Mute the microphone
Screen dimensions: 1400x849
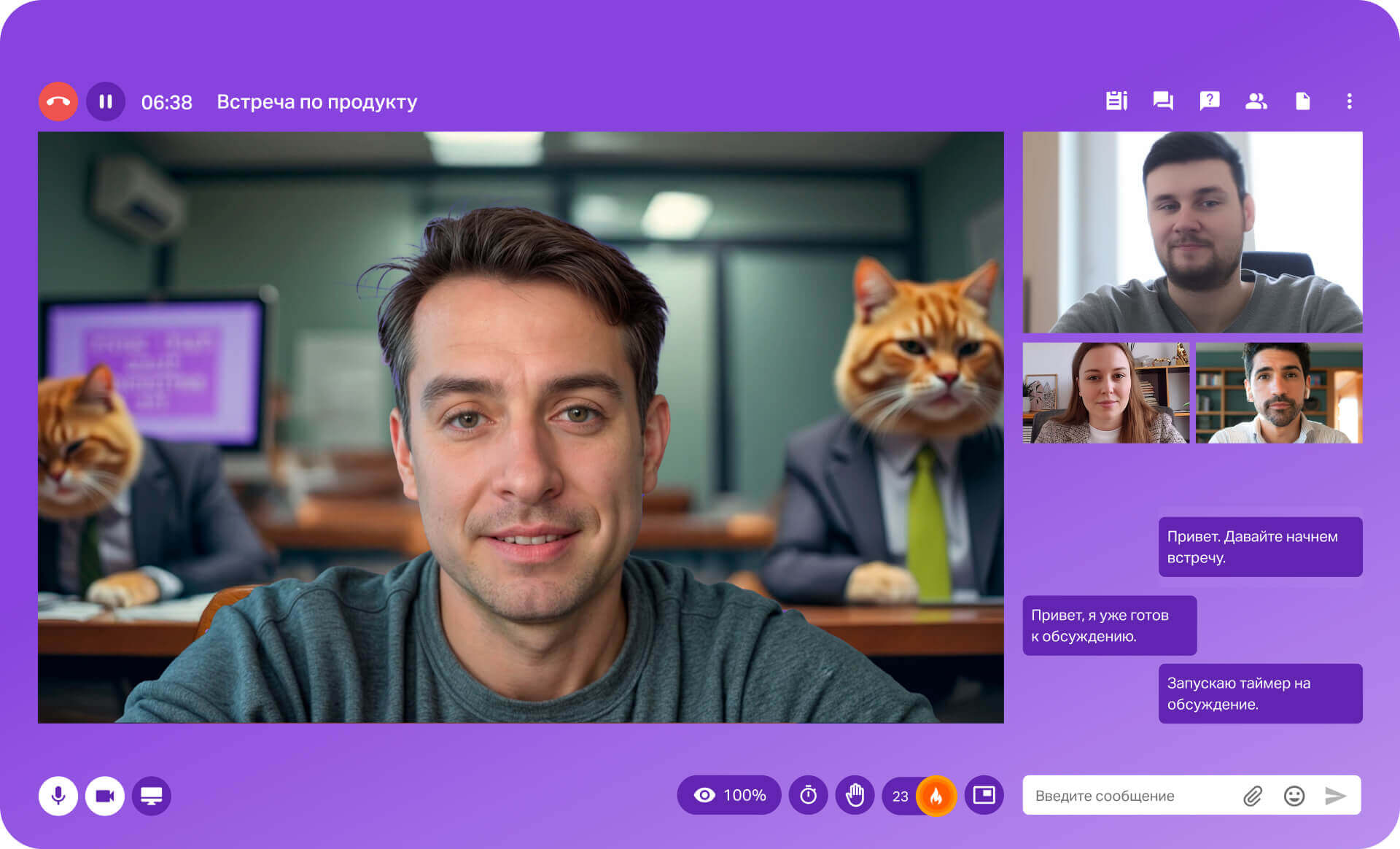[58, 795]
